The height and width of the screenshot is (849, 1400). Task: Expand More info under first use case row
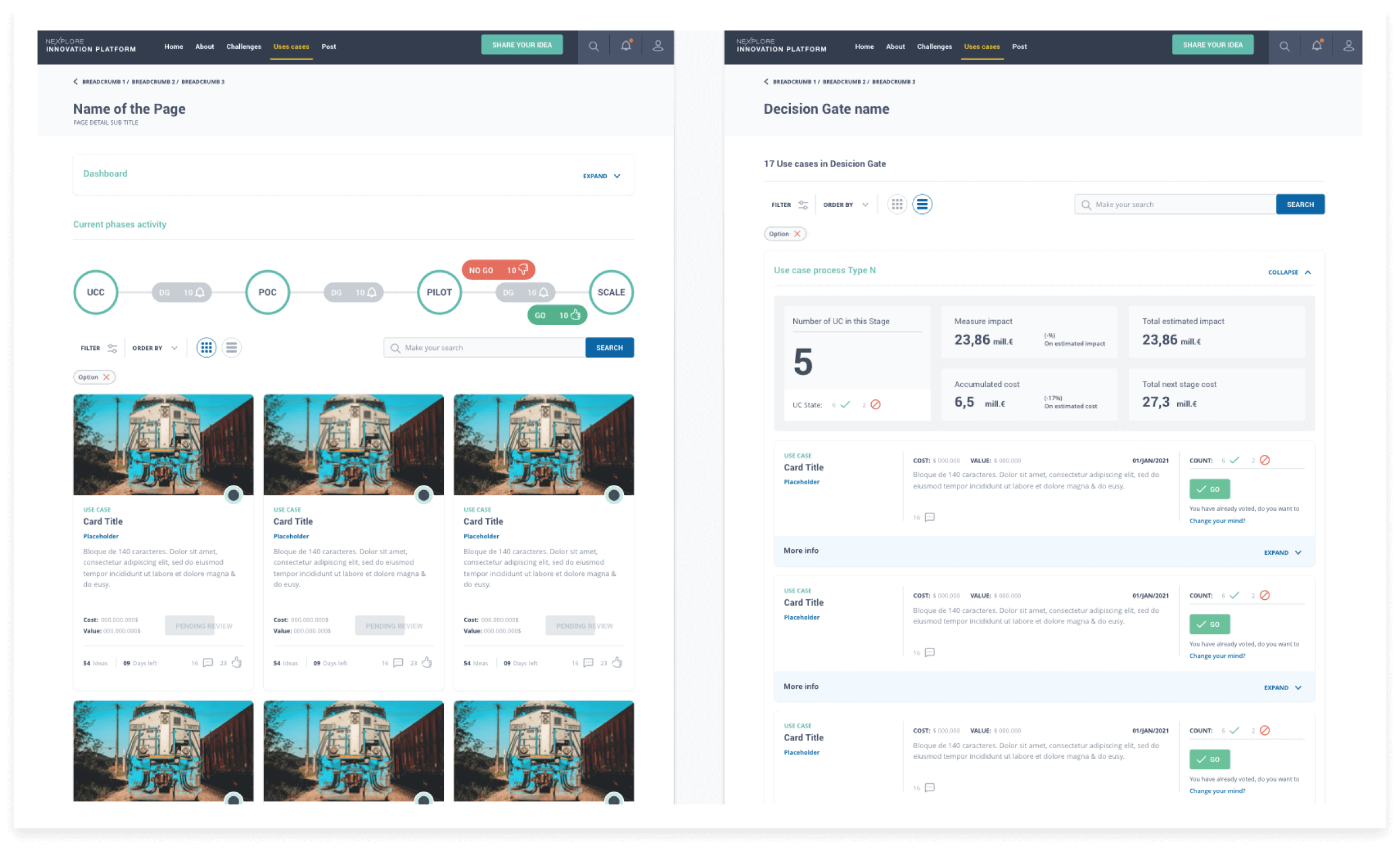pos(1283,552)
